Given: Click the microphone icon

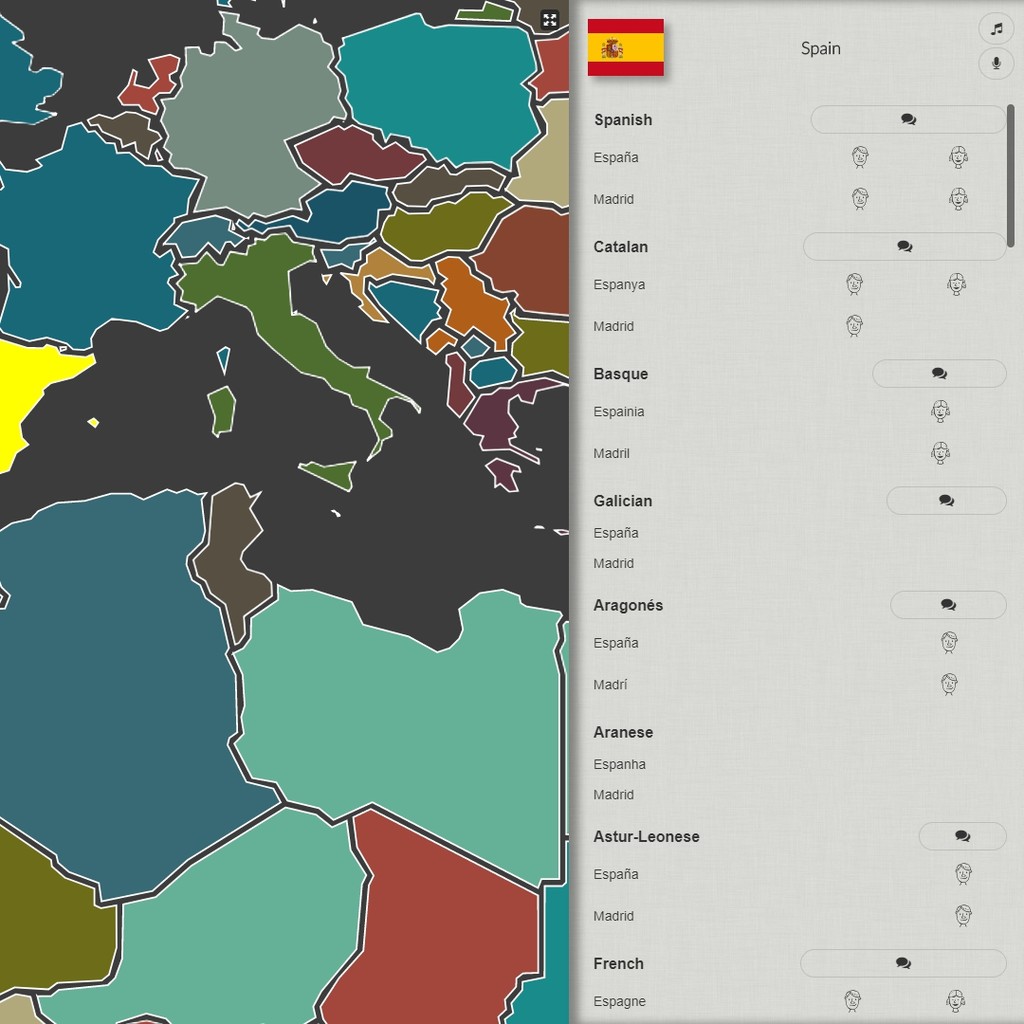Looking at the screenshot, I should point(995,63).
